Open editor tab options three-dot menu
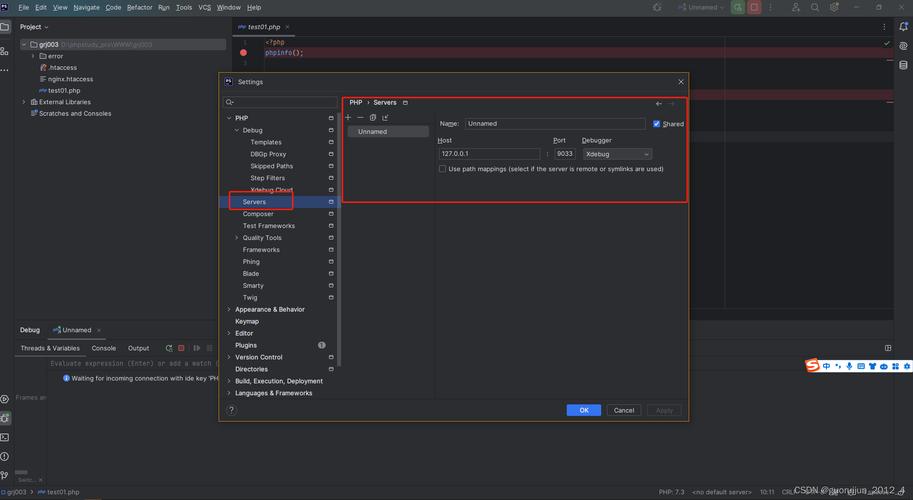913x500 pixels. (884, 27)
